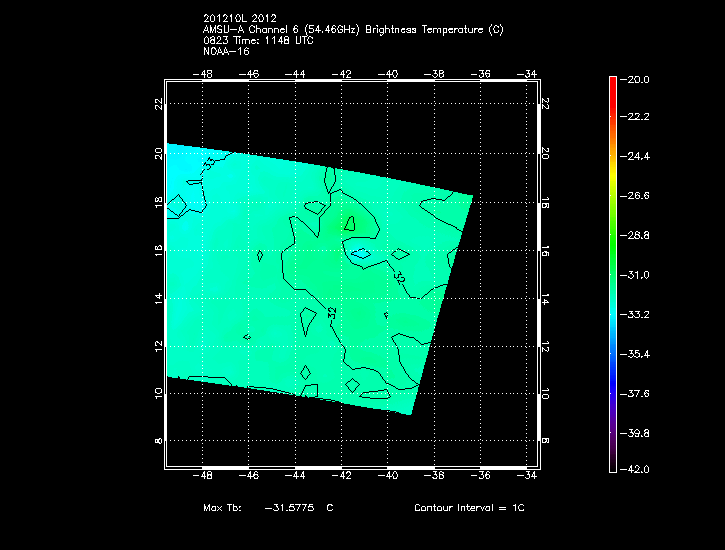Viewport: 725px width, 550px height.
Task: Select the -34 longitude label on top axis
Action: (x=529, y=73)
